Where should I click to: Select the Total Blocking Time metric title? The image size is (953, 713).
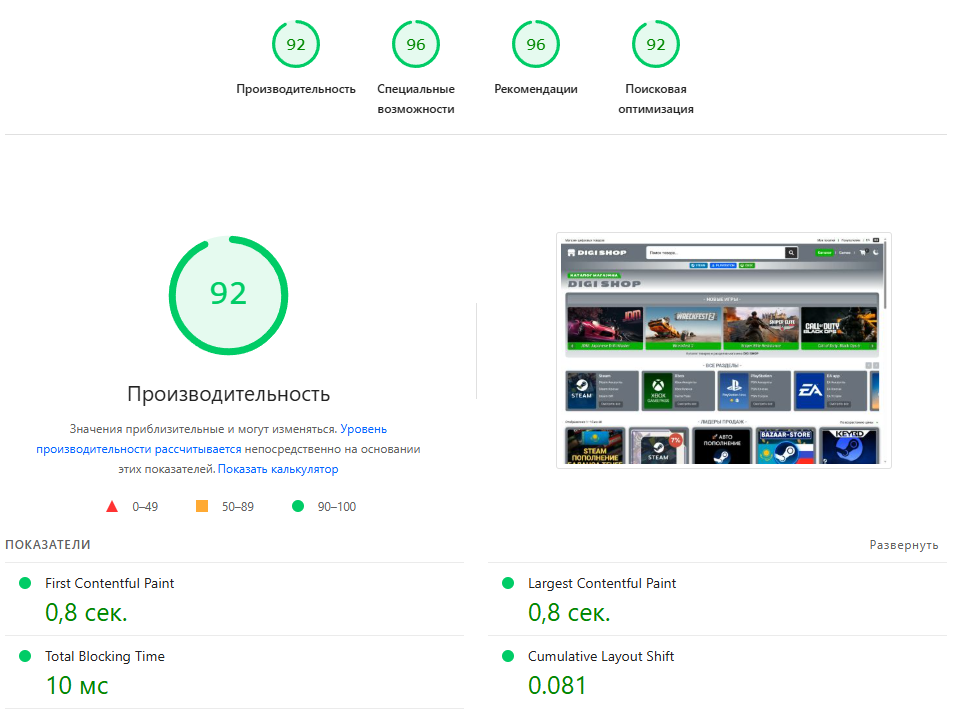click(x=105, y=656)
